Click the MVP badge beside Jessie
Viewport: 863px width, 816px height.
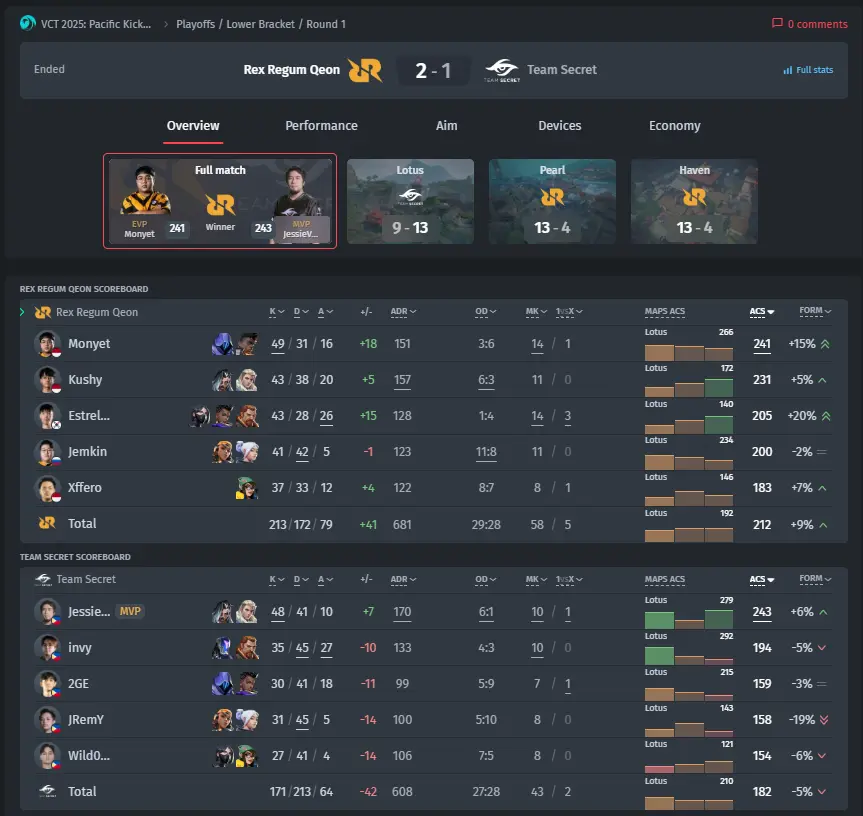coord(130,611)
